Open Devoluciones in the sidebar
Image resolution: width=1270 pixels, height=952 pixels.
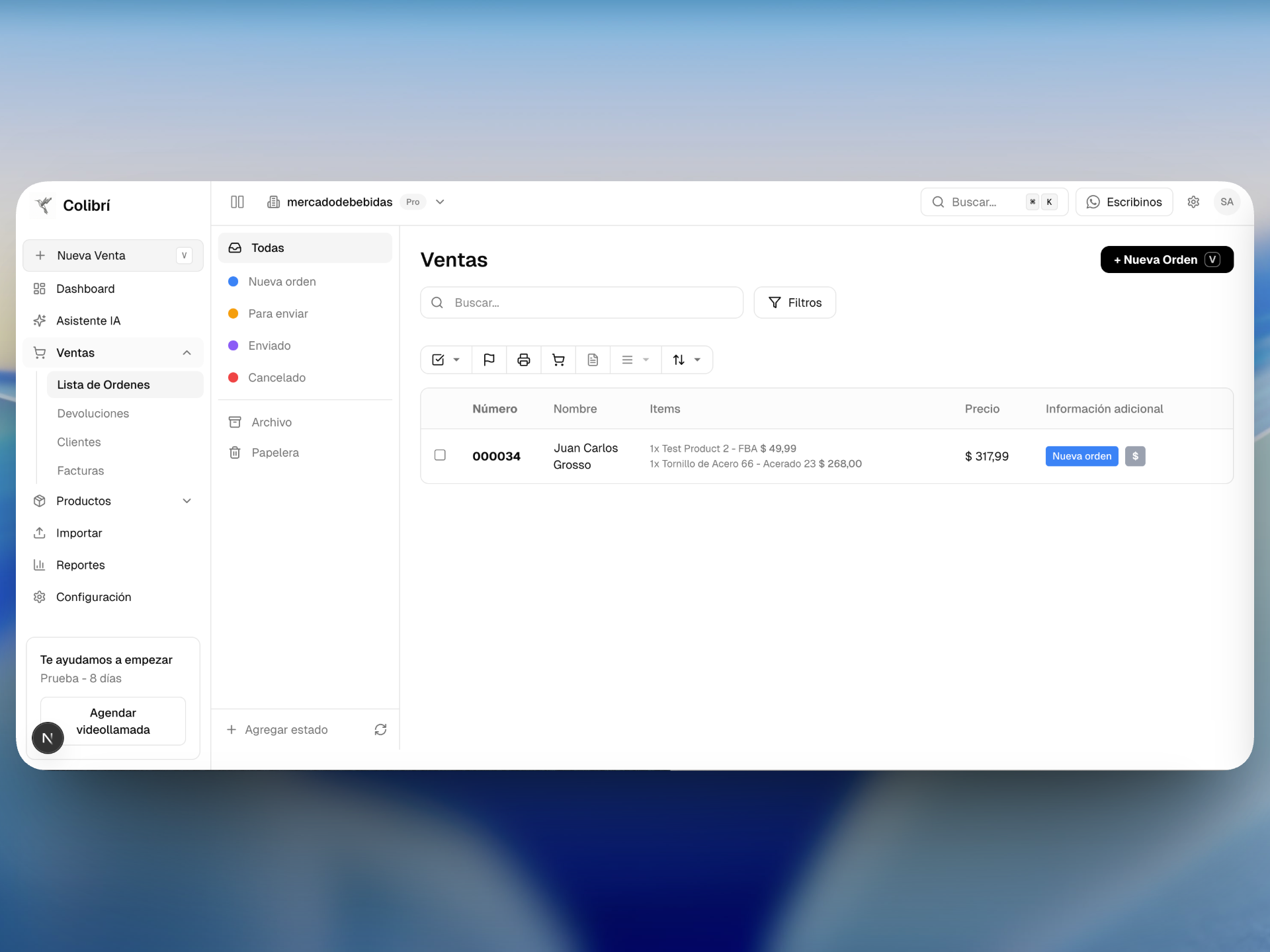click(93, 413)
